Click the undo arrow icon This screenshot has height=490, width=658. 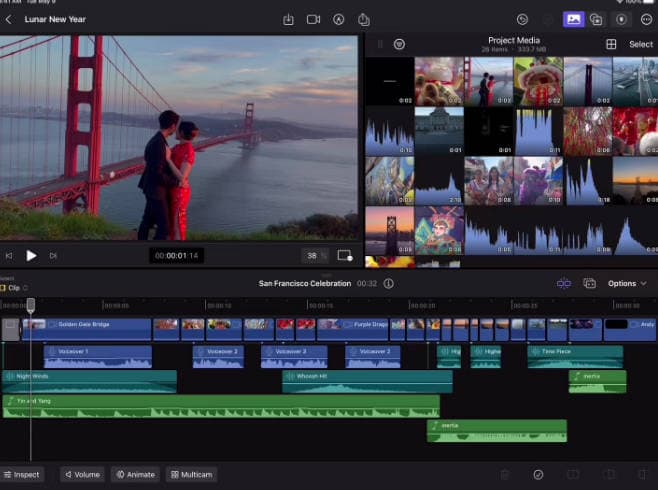[x=522, y=19]
